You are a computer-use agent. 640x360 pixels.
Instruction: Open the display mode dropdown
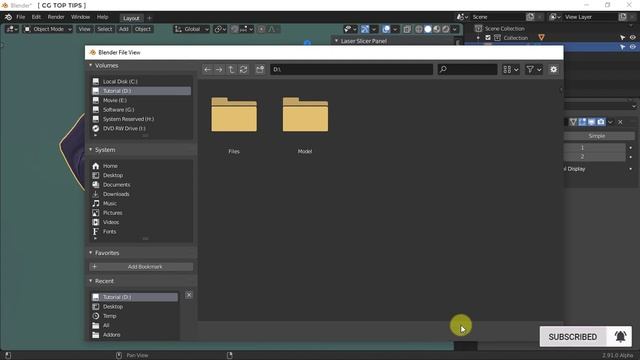tap(511, 70)
